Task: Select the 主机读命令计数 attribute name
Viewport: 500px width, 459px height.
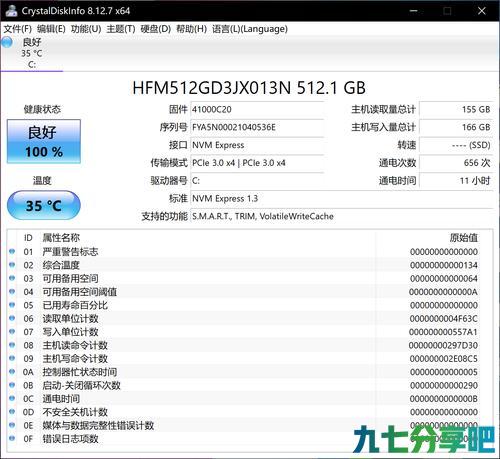Action: point(75,345)
